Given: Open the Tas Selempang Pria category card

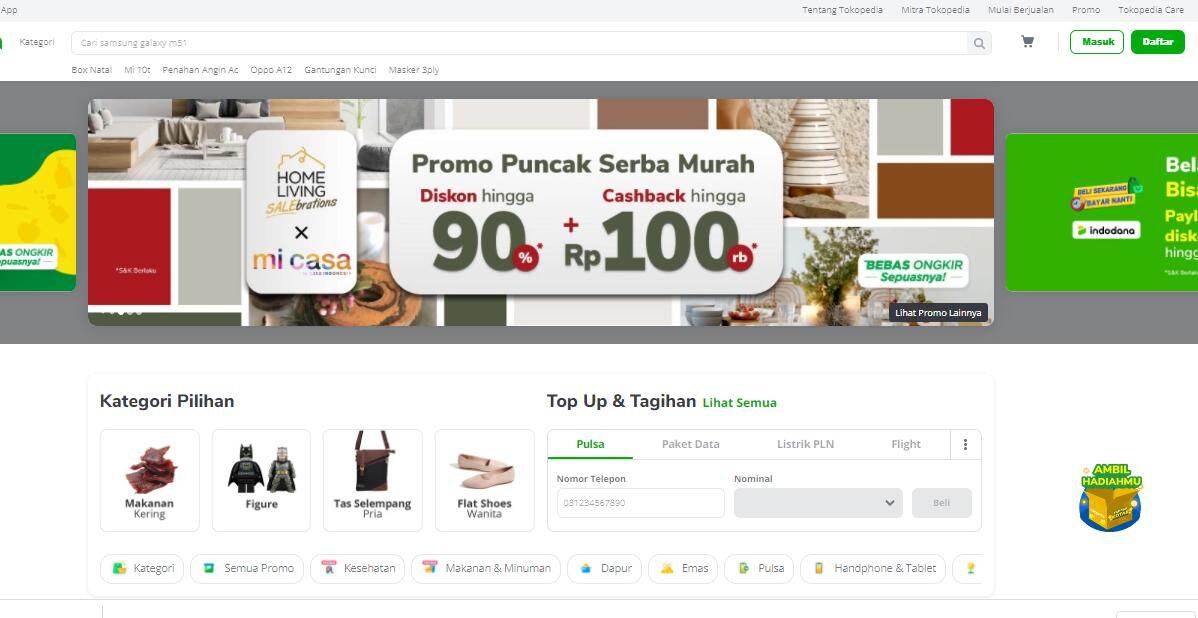Looking at the screenshot, I should [373, 480].
